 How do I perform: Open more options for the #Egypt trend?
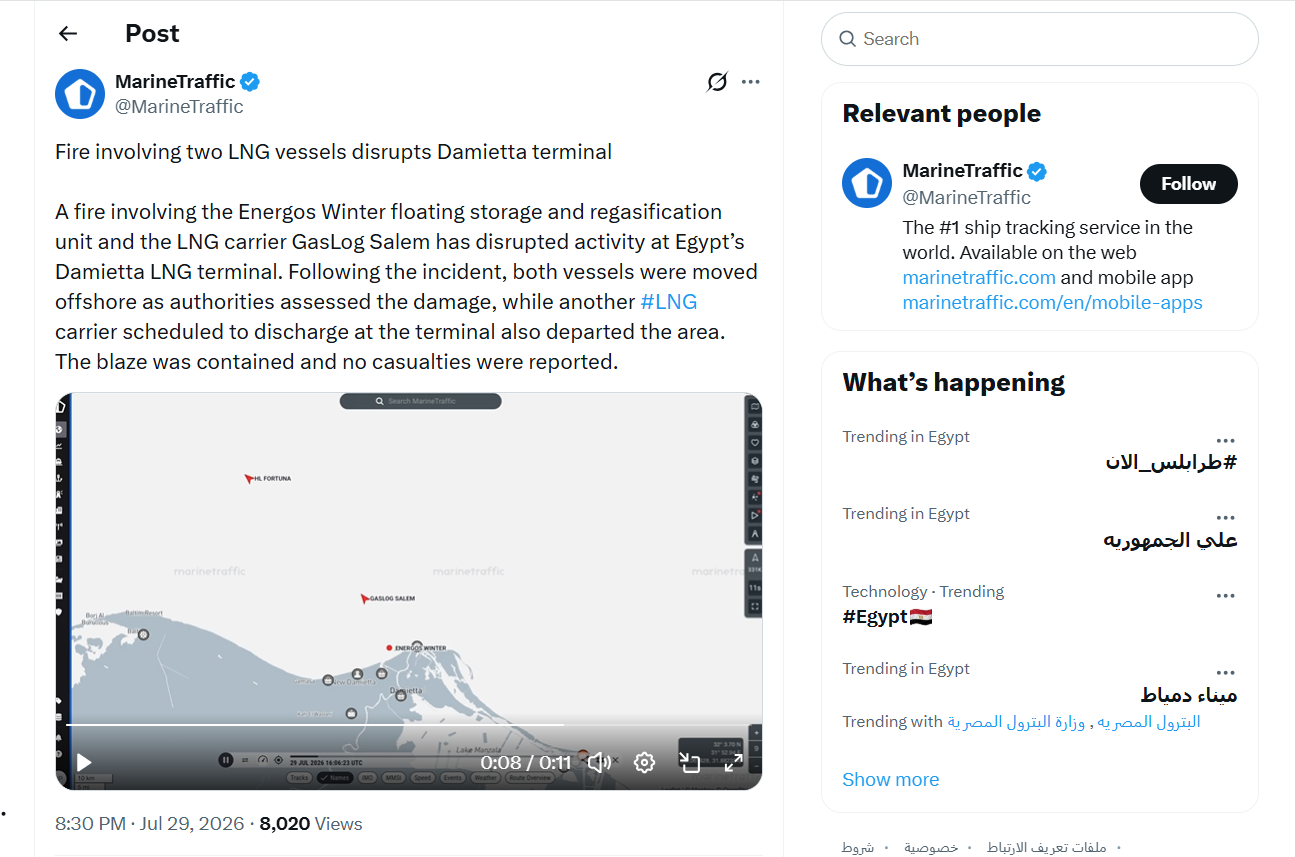(1226, 596)
